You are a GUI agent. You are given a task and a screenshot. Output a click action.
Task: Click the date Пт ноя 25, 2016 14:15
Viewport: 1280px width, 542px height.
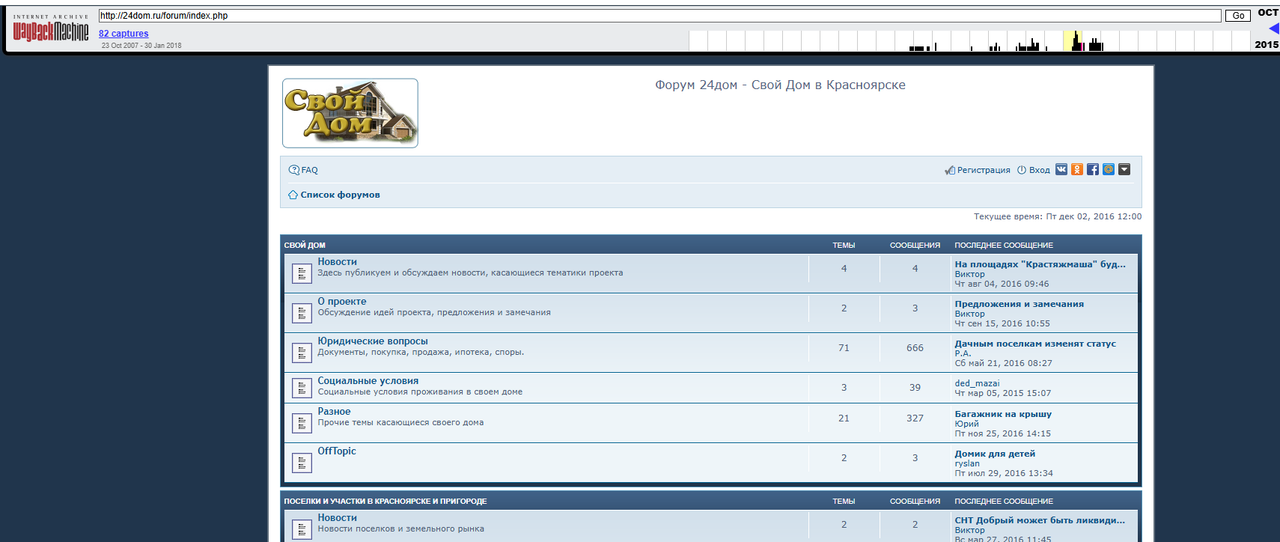(1003, 434)
